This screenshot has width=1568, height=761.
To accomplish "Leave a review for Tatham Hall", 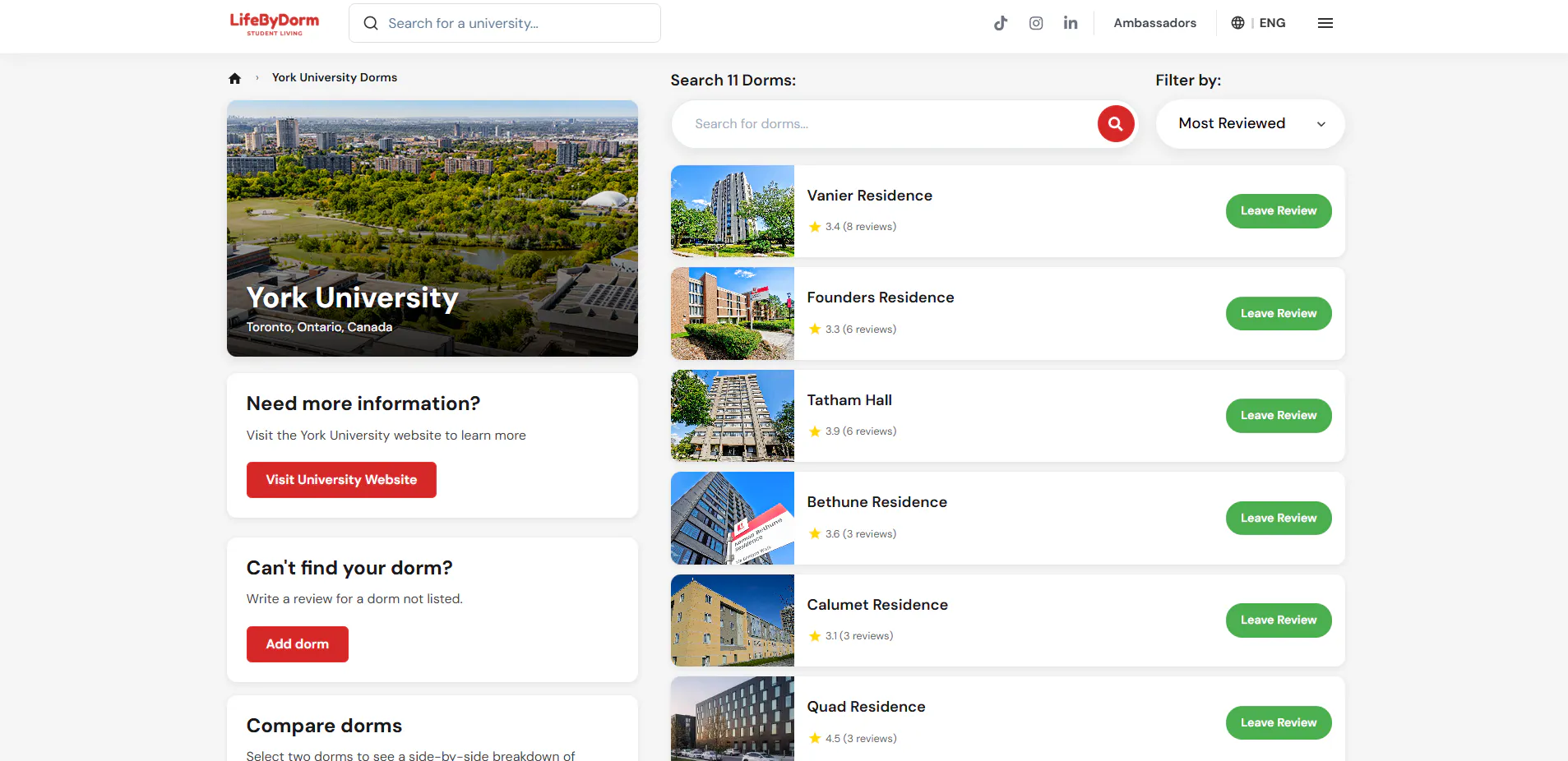I will [1279, 416].
